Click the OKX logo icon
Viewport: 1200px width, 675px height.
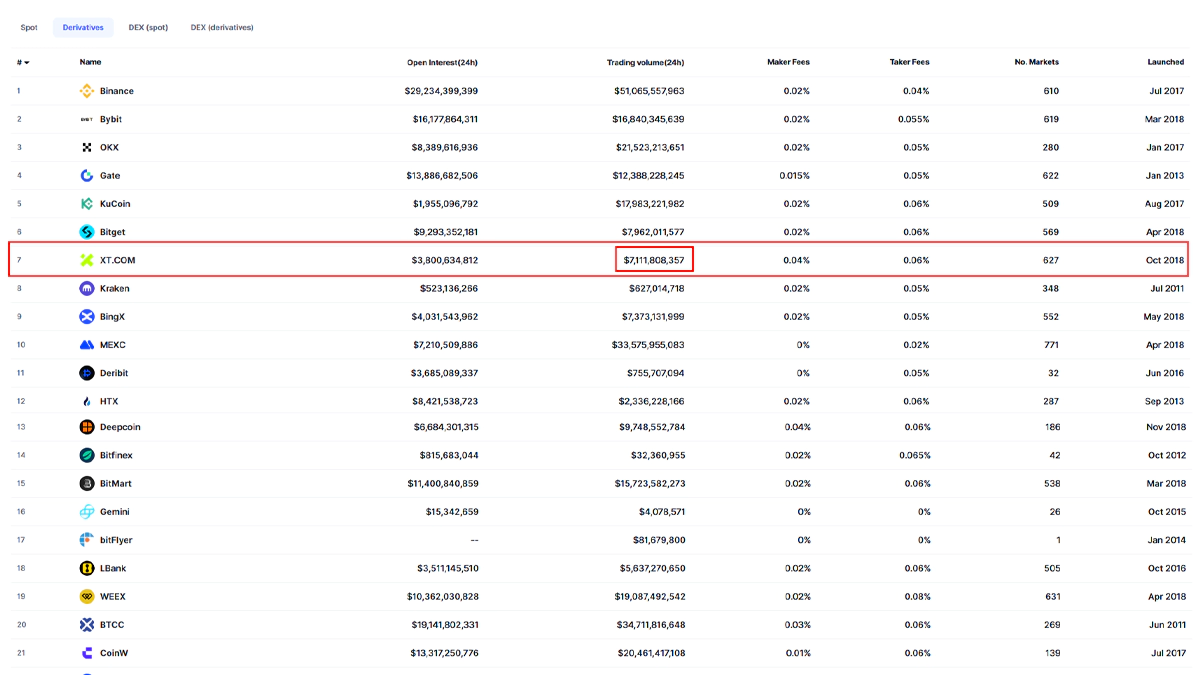(x=87, y=147)
